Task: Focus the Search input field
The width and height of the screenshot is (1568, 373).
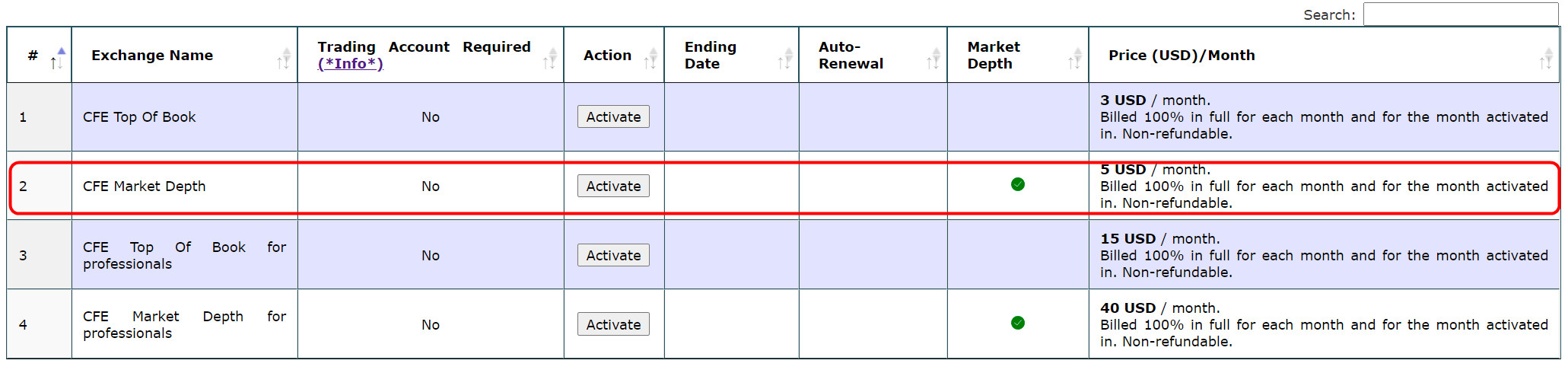Action: click(1460, 14)
